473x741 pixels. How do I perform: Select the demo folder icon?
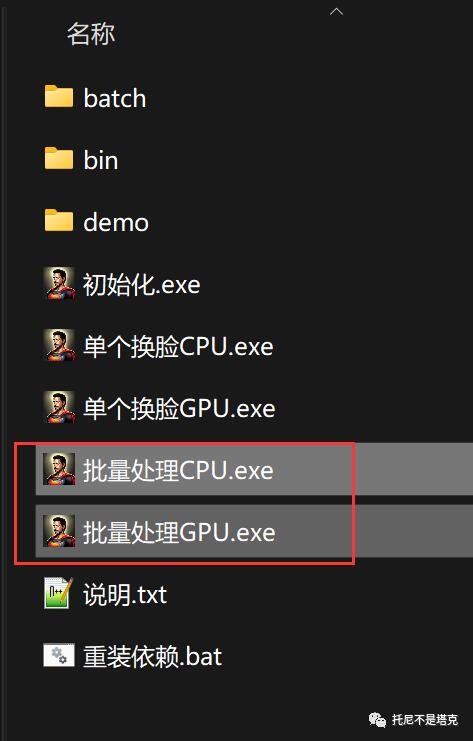coord(59,221)
